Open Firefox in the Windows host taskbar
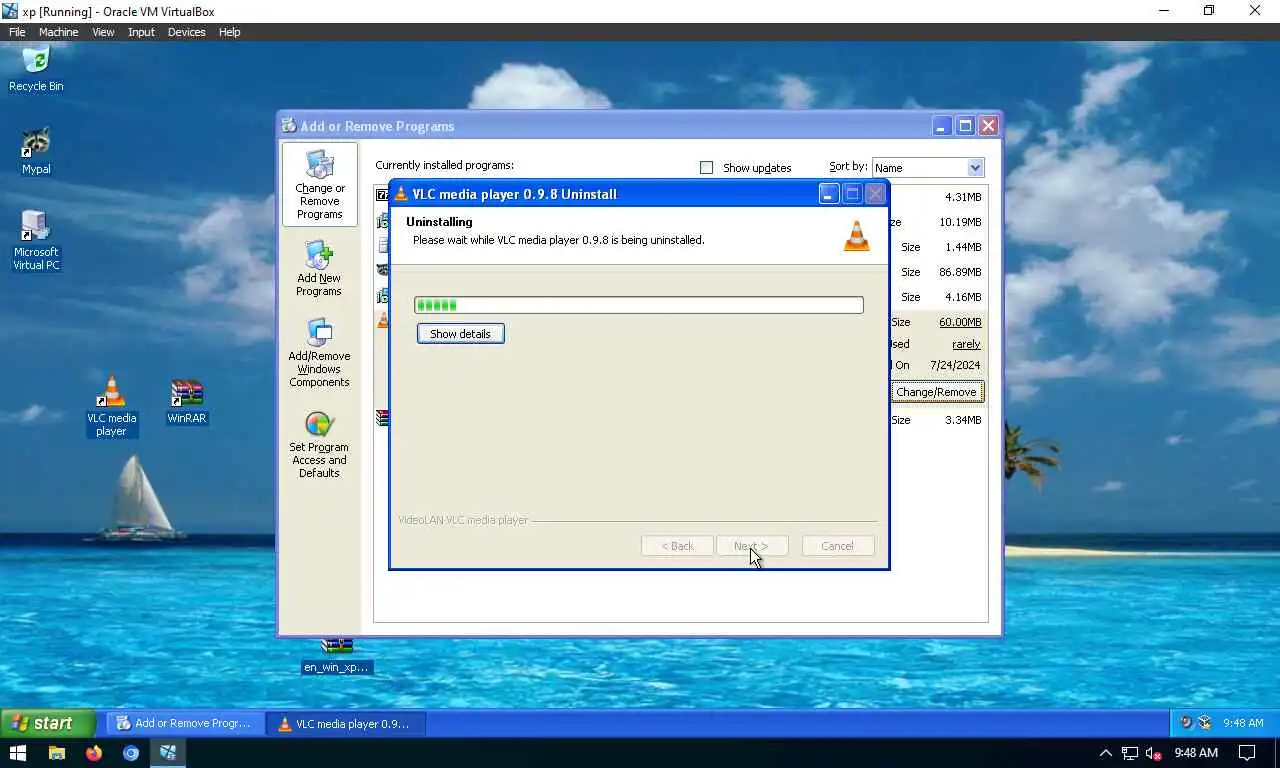The width and height of the screenshot is (1280, 768). [x=94, y=753]
